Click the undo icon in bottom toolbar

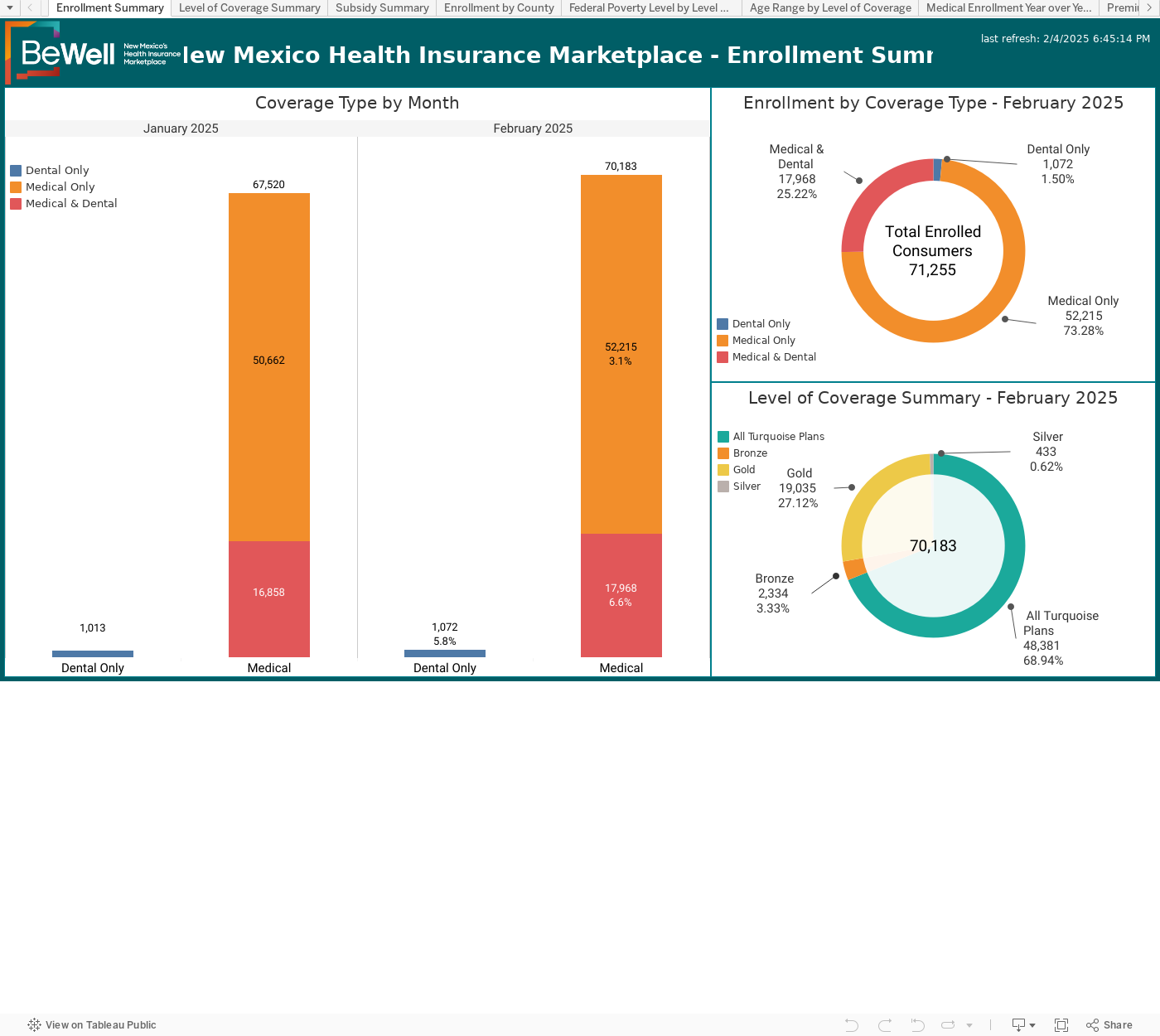click(x=852, y=1025)
